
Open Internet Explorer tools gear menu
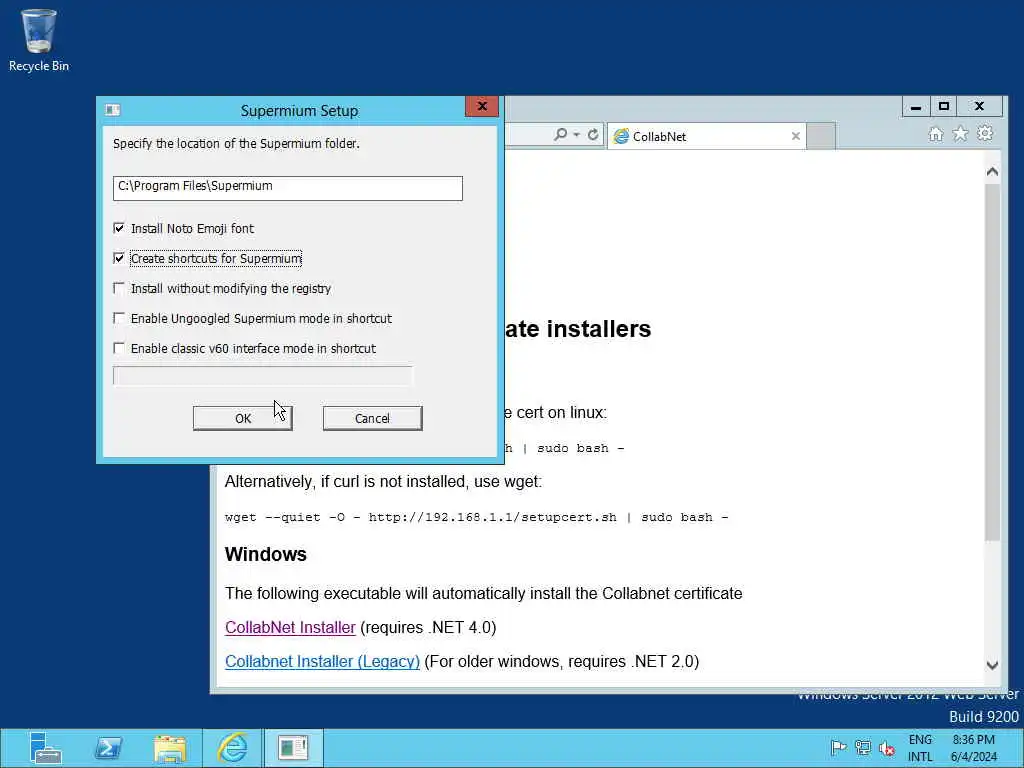coord(985,134)
